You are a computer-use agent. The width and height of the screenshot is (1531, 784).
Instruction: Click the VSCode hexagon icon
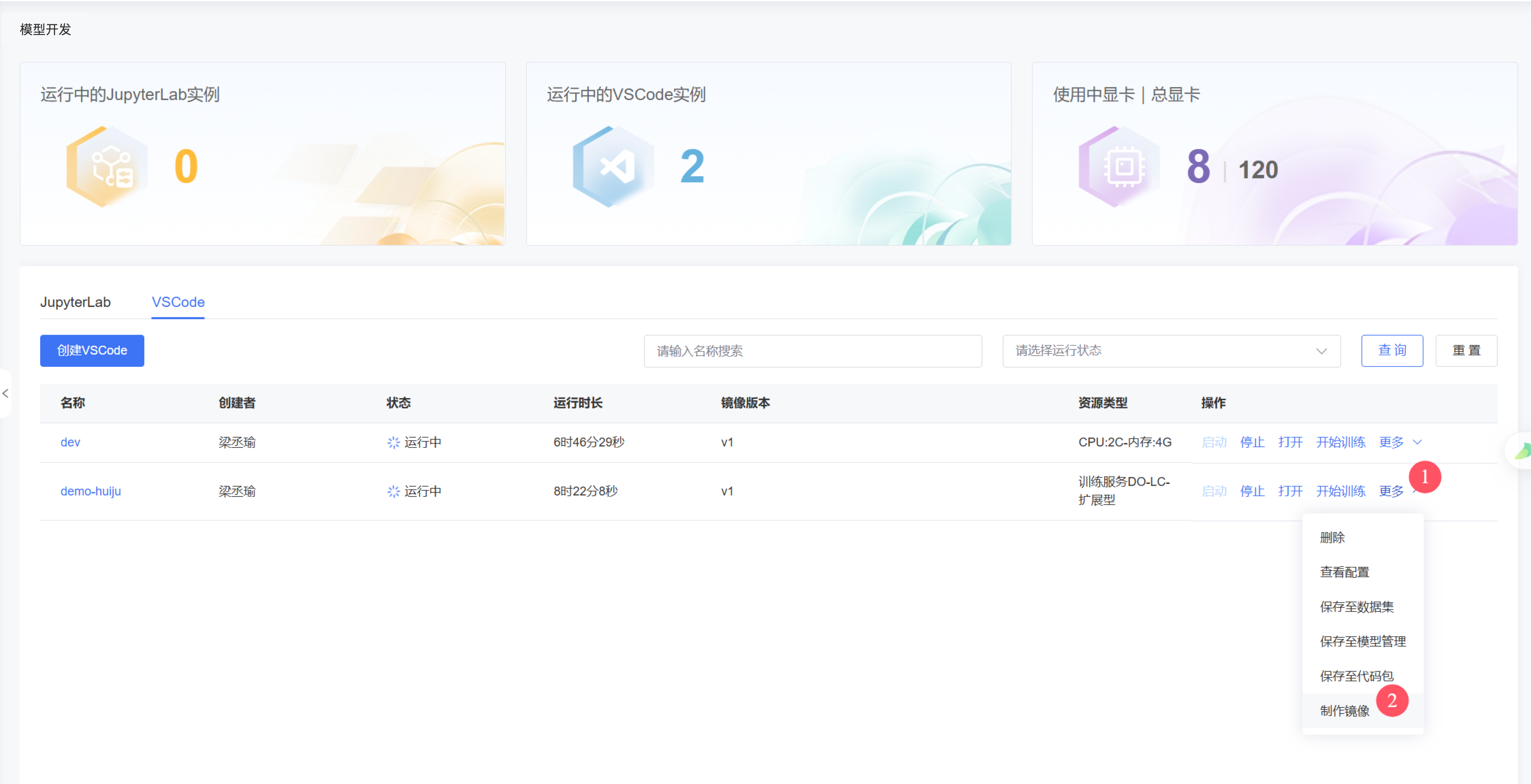click(x=614, y=166)
